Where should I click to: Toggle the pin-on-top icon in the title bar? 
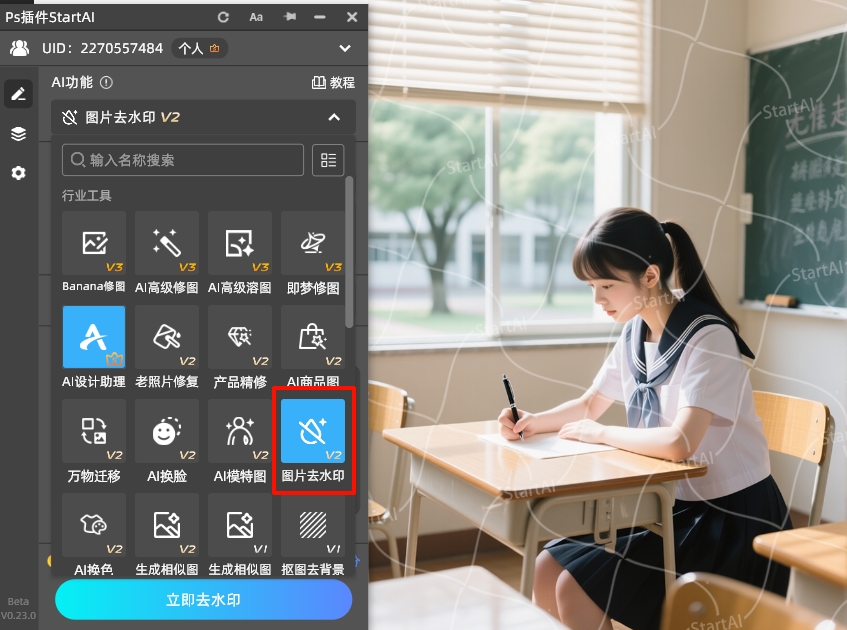[x=288, y=16]
